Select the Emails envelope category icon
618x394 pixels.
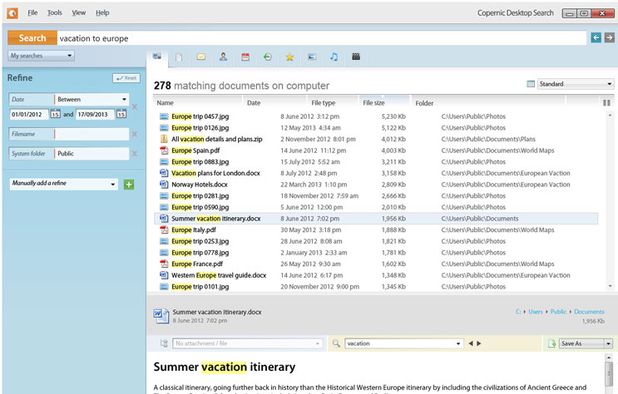(x=201, y=57)
